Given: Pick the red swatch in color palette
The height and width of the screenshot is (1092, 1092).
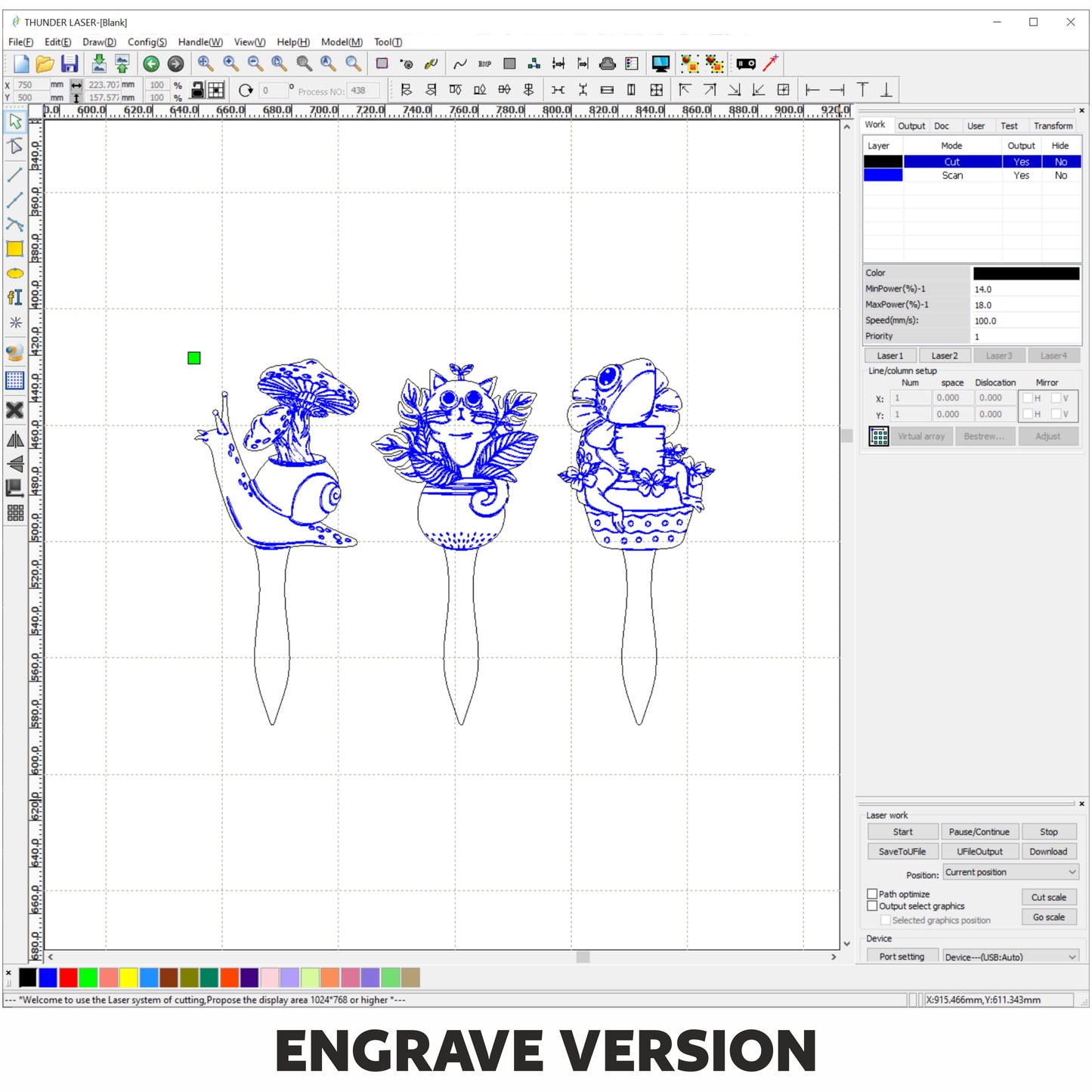Looking at the screenshot, I should tap(68, 978).
